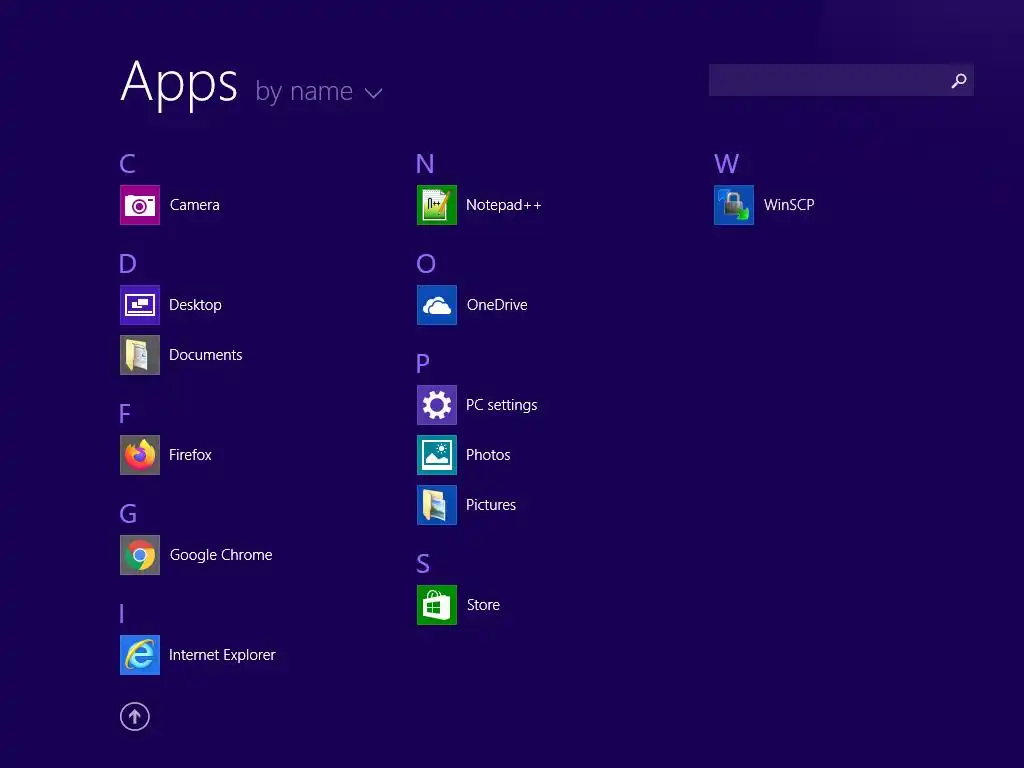Select the letter D group header
The height and width of the screenshot is (768, 1024).
pos(127,264)
